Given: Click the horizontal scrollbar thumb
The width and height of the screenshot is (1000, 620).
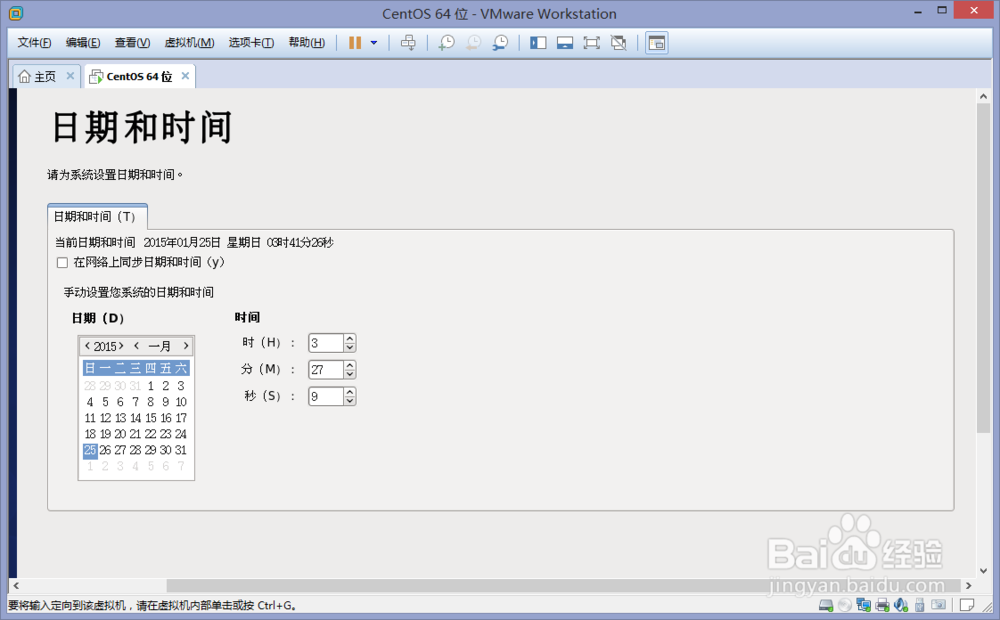Looking at the screenshot, I should coord(563,586).
